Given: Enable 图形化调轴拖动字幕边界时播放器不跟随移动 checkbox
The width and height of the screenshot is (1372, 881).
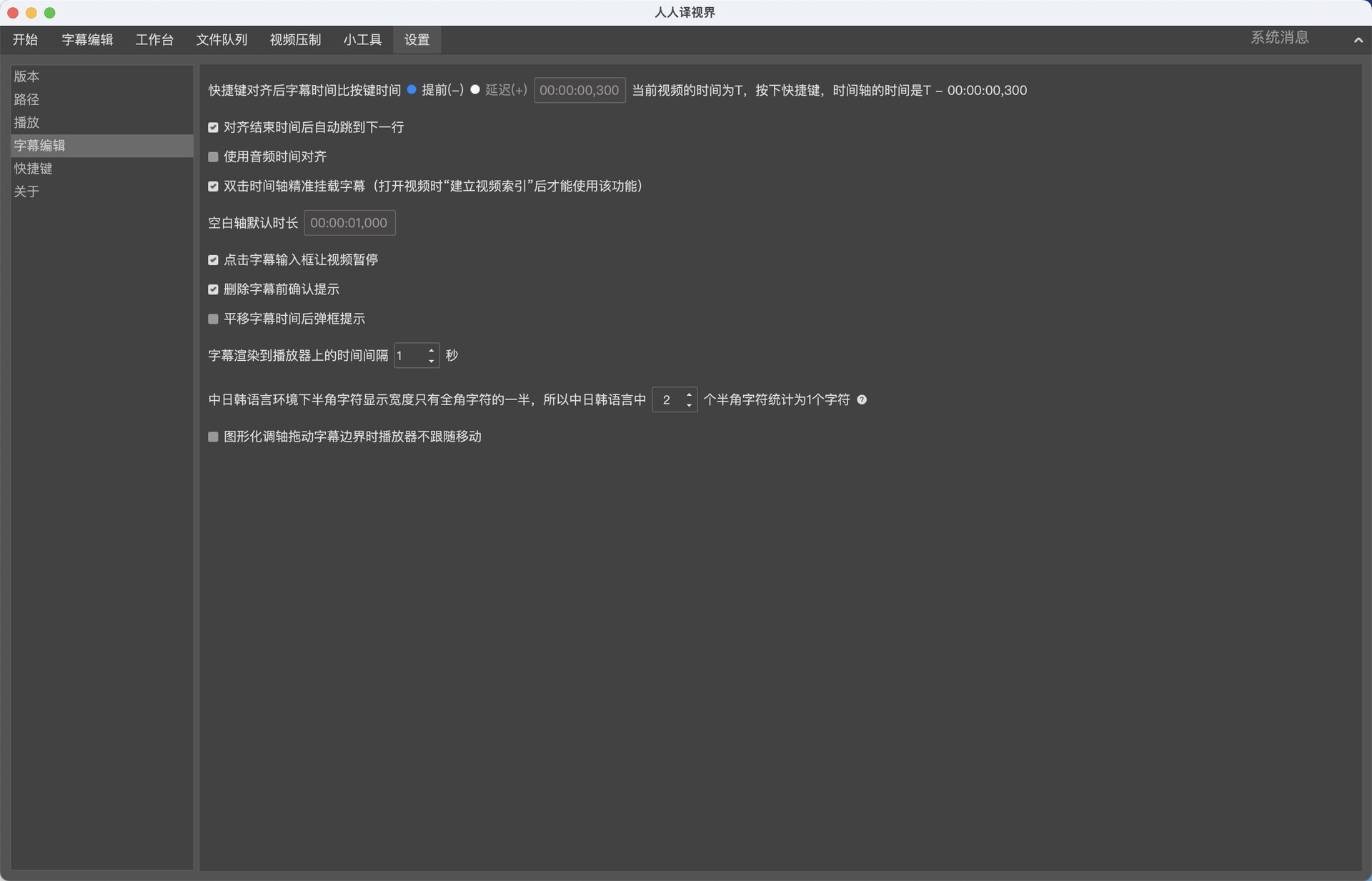Looking at the screenshot, I should (x=213, y=437).
